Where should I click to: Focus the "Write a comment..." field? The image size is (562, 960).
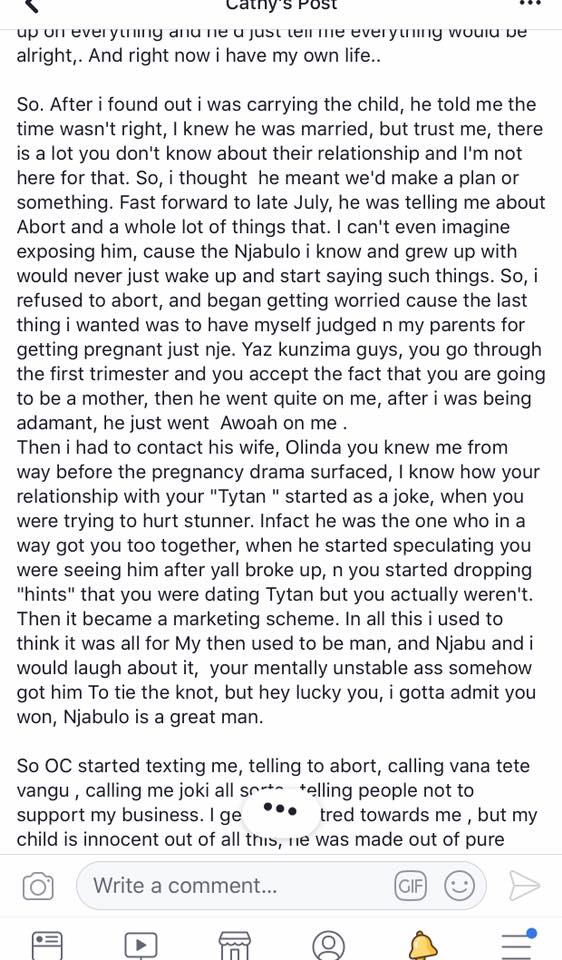coord(281,885)
